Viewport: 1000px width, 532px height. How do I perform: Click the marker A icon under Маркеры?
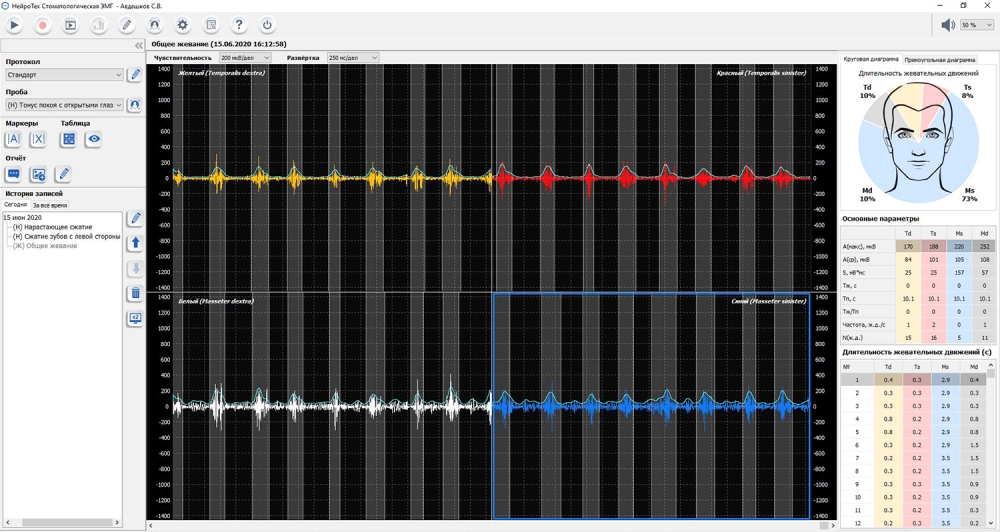coord(13,140)
